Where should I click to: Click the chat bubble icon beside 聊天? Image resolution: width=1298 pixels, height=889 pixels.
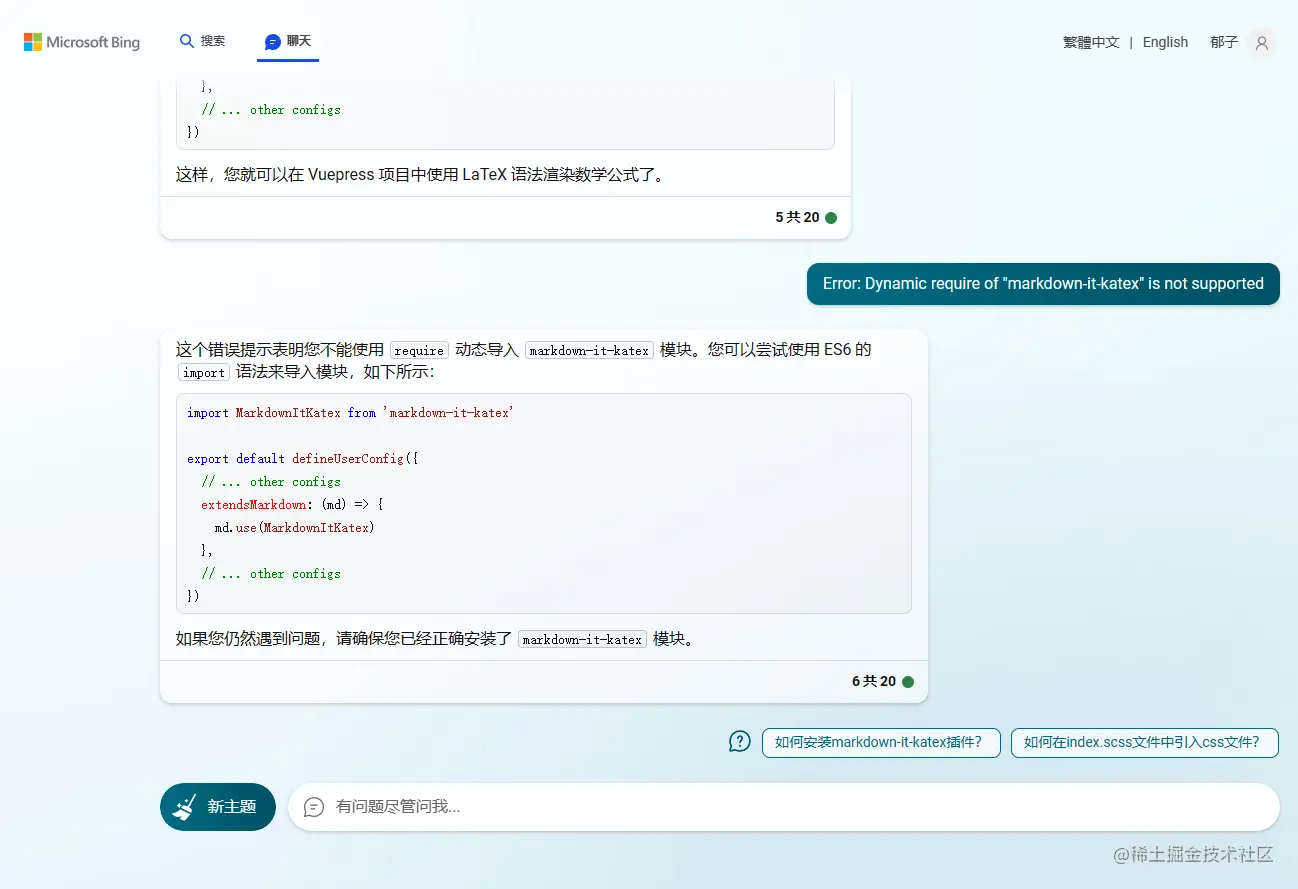pos(270,41)
